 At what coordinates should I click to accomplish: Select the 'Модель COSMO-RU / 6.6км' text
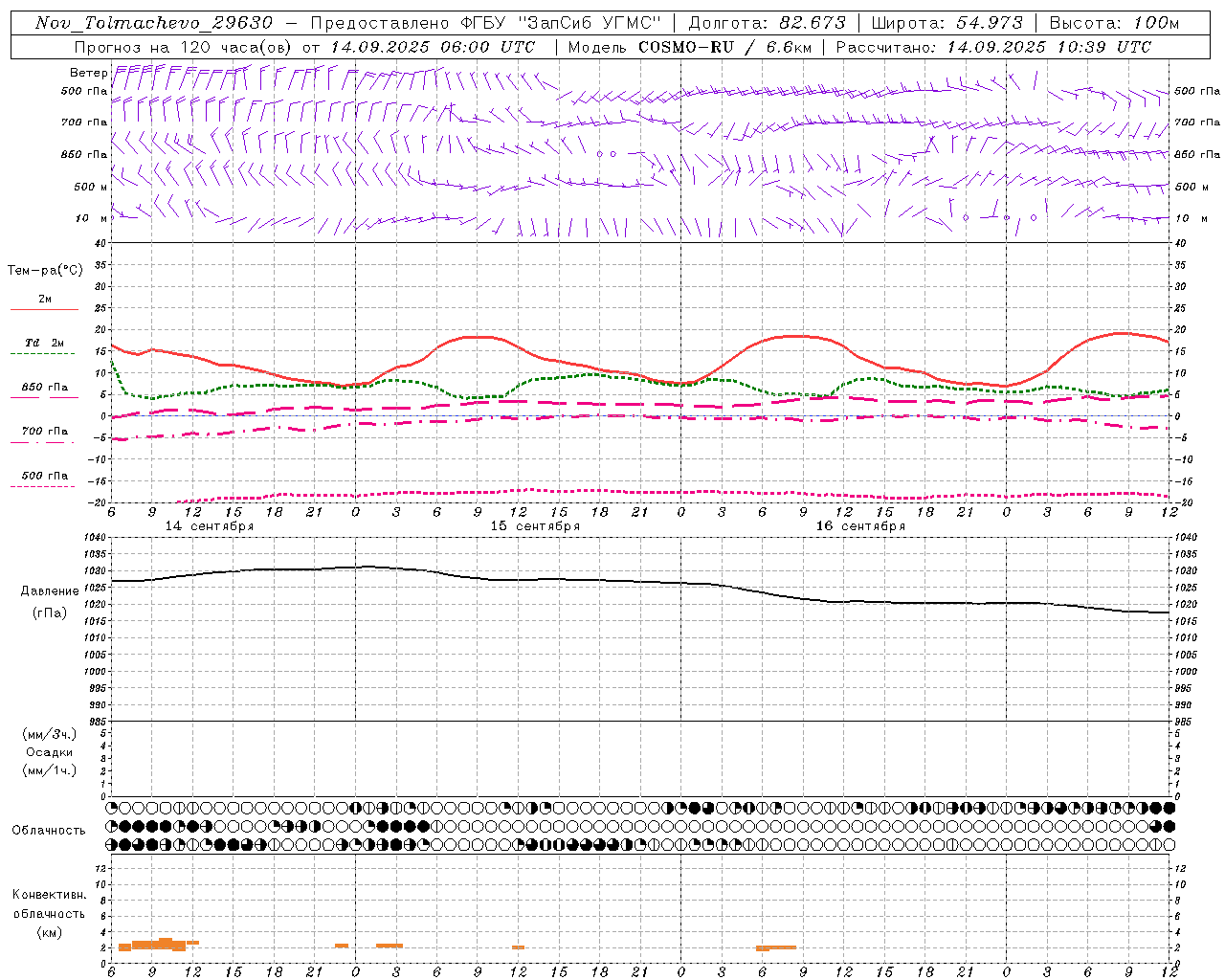coord(690,47)
